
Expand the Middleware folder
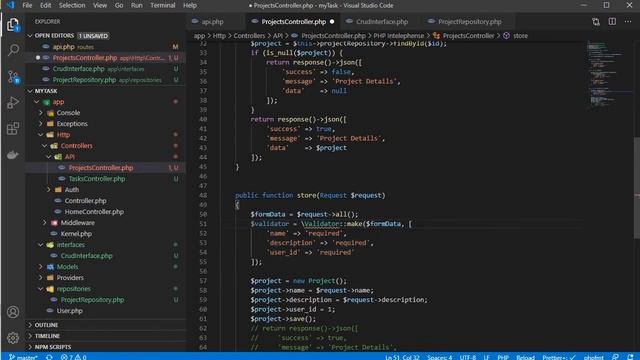tap(45, 223)
